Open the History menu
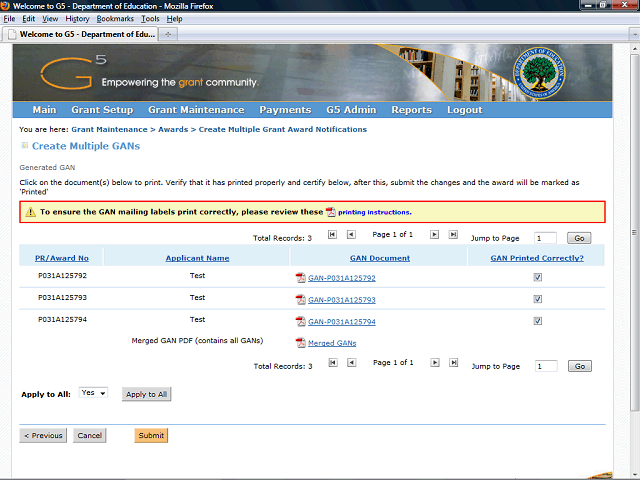 [77, 19]
